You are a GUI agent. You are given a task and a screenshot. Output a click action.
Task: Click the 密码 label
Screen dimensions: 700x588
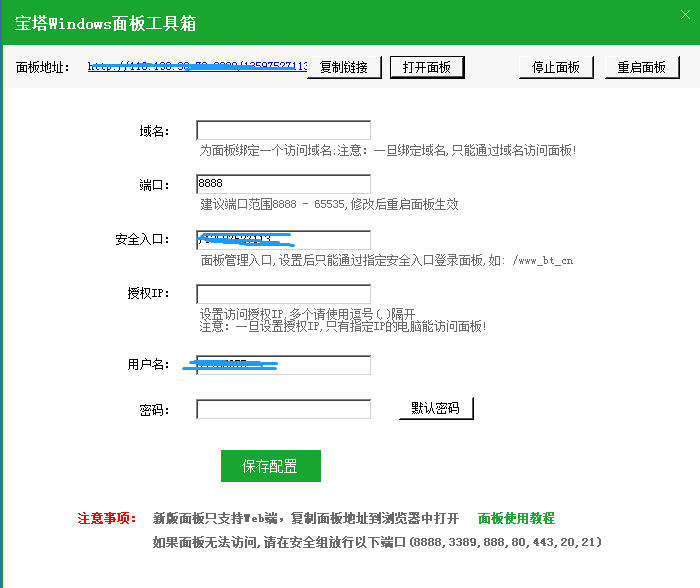click(154, 410)
